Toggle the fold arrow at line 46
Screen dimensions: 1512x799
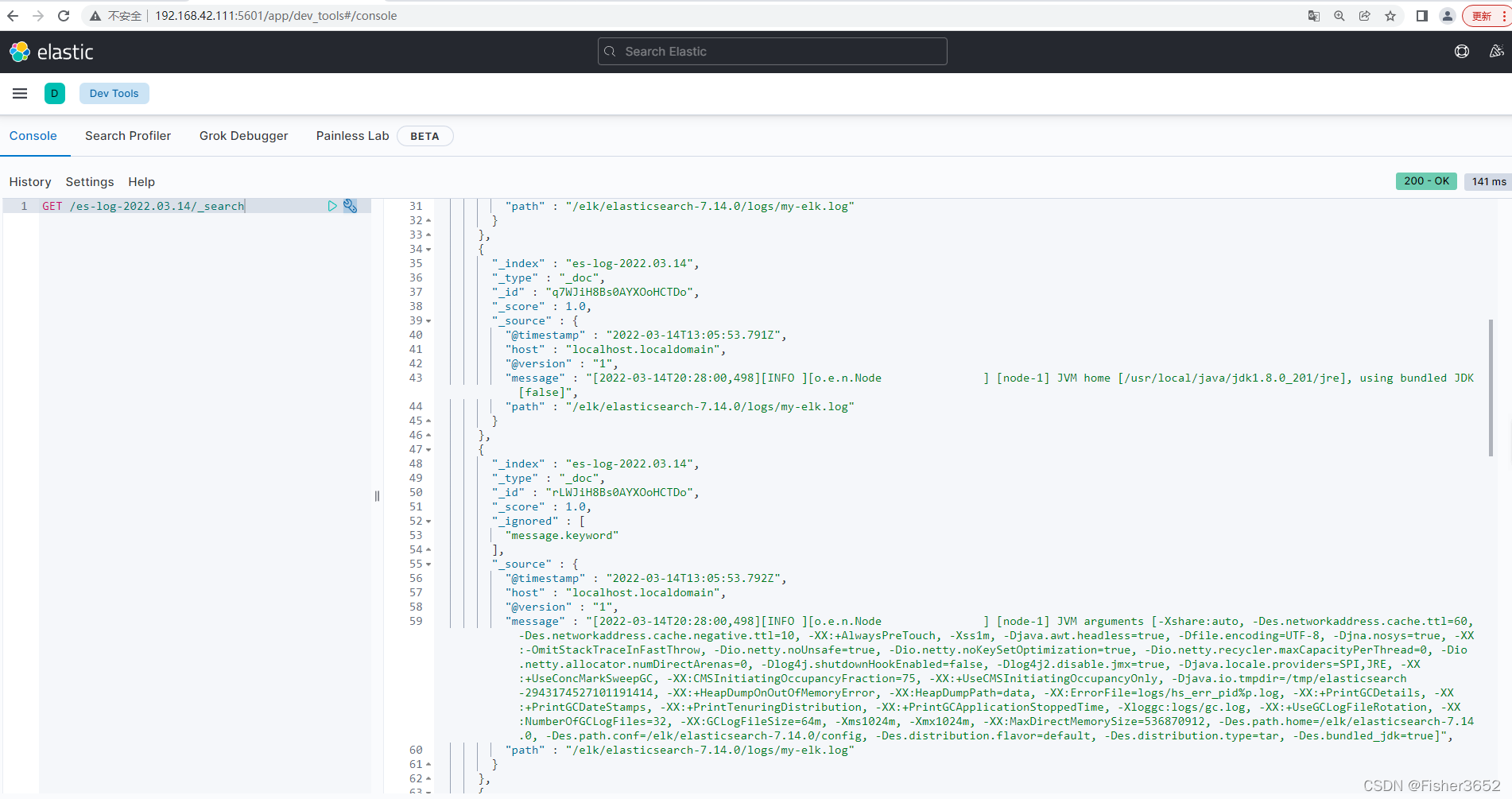pos(428,436)
